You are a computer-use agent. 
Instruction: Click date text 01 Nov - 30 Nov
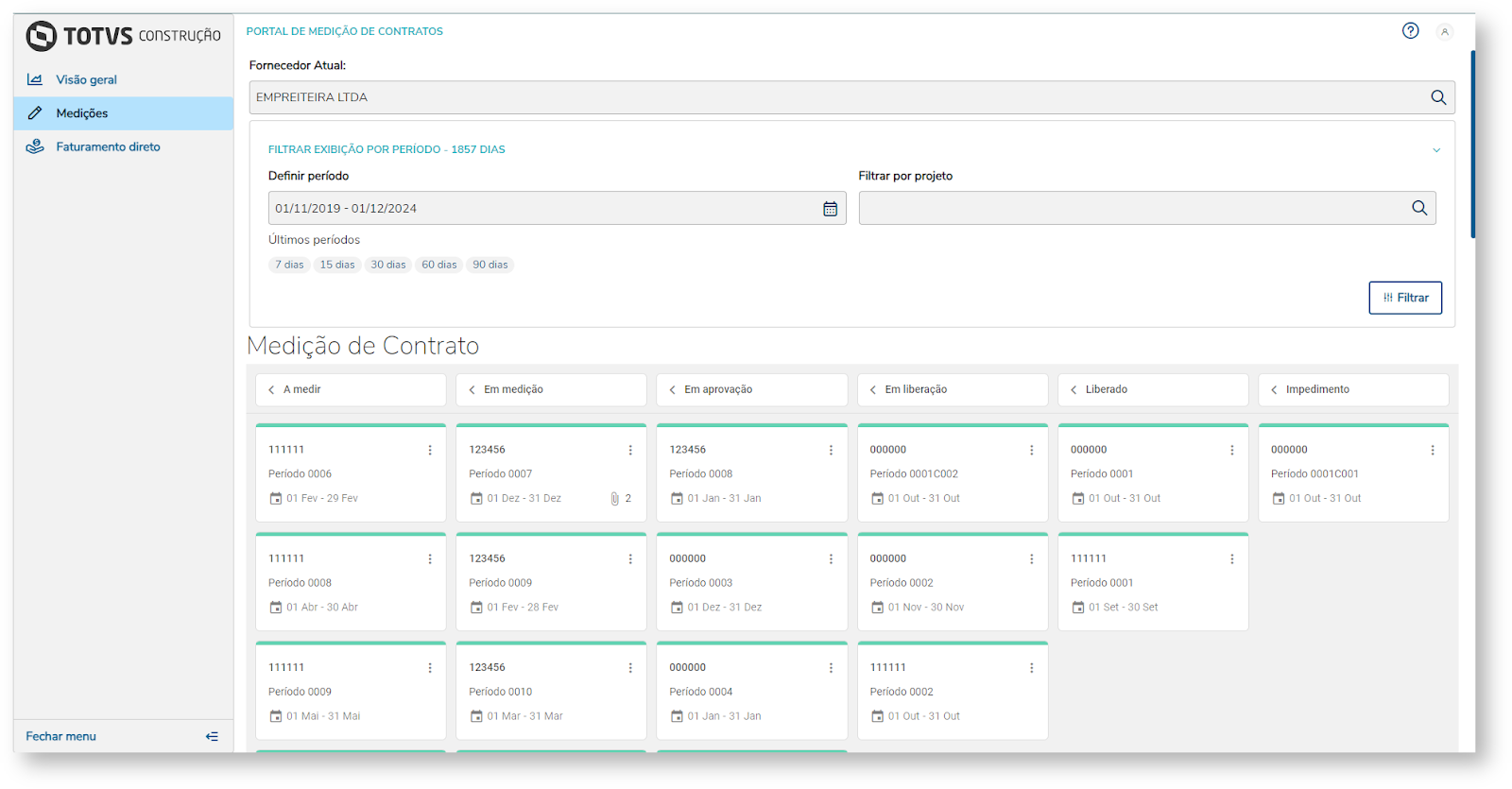[926, 608]
